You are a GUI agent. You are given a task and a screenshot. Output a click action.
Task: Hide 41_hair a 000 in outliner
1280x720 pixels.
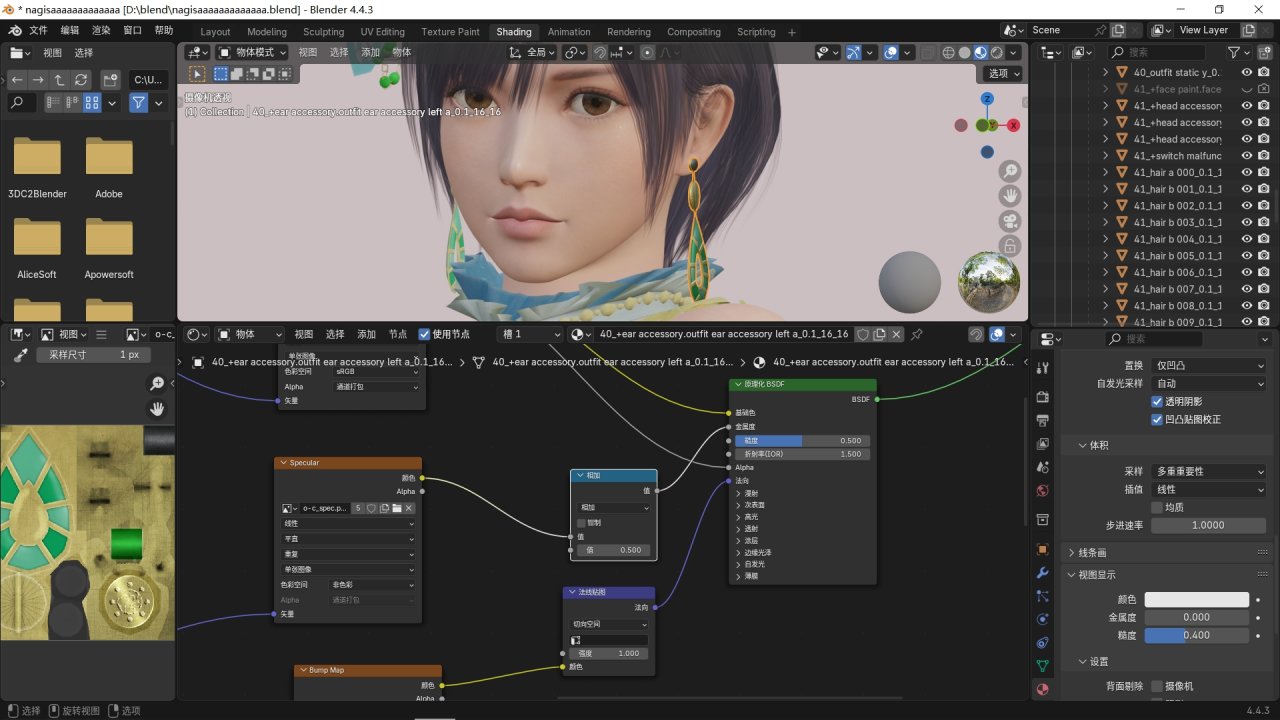pyautogui.click(x=1247, y=172)
